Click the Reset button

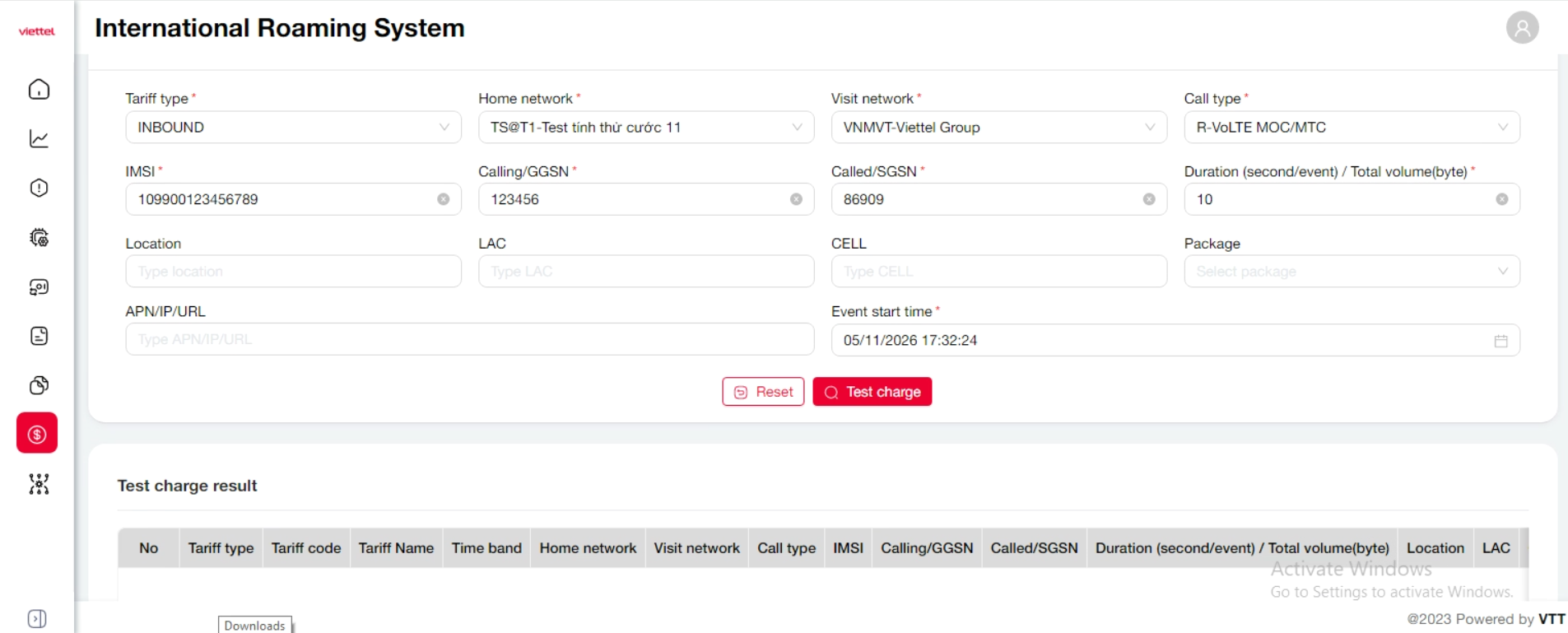pyautogui.click(x=763, y=392)
